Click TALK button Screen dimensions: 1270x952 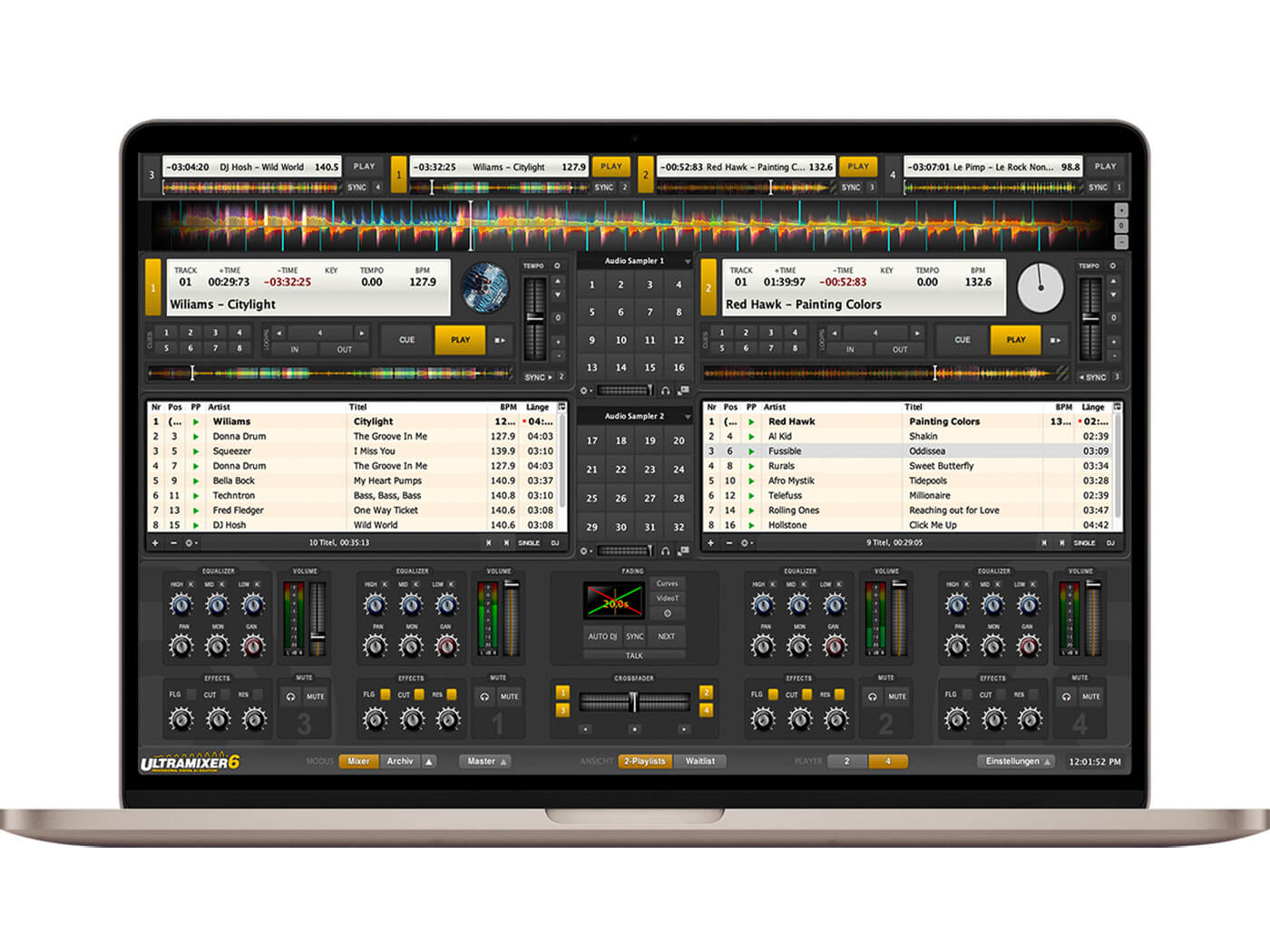click(634, 656)
